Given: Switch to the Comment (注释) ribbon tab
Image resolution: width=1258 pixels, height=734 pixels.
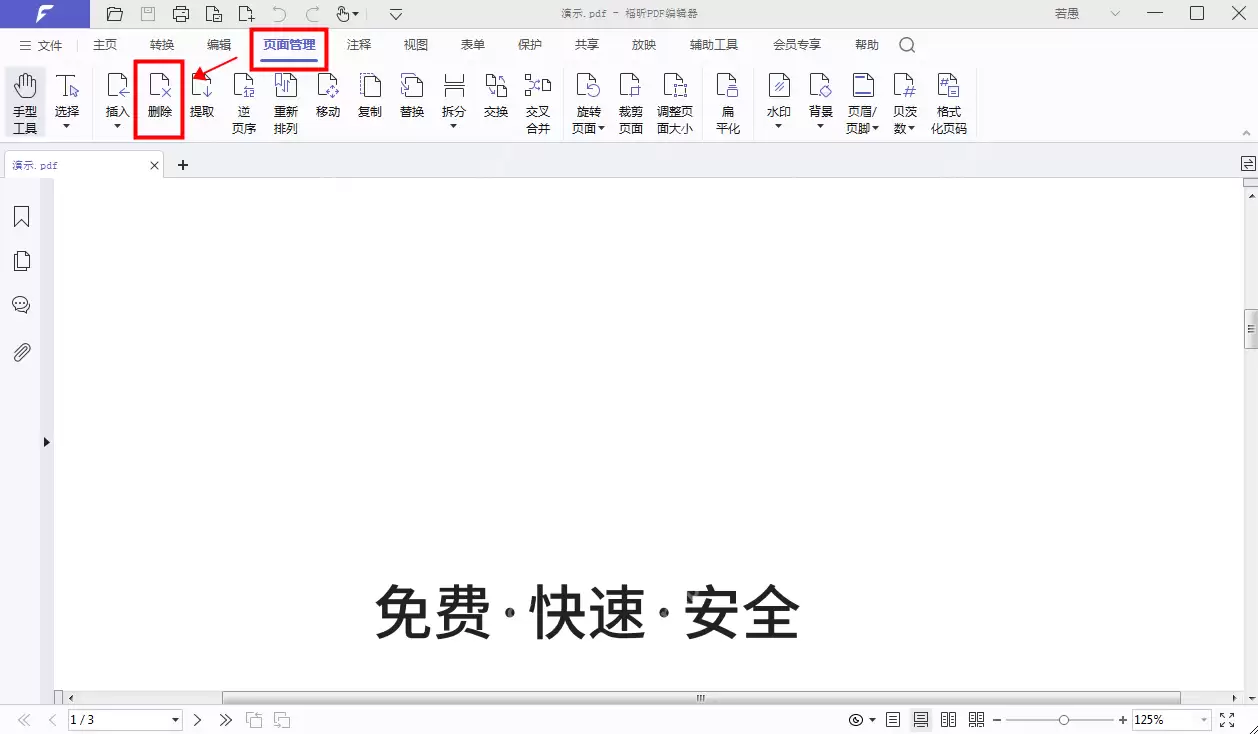Looking at the screenshot, I should 358,44.
